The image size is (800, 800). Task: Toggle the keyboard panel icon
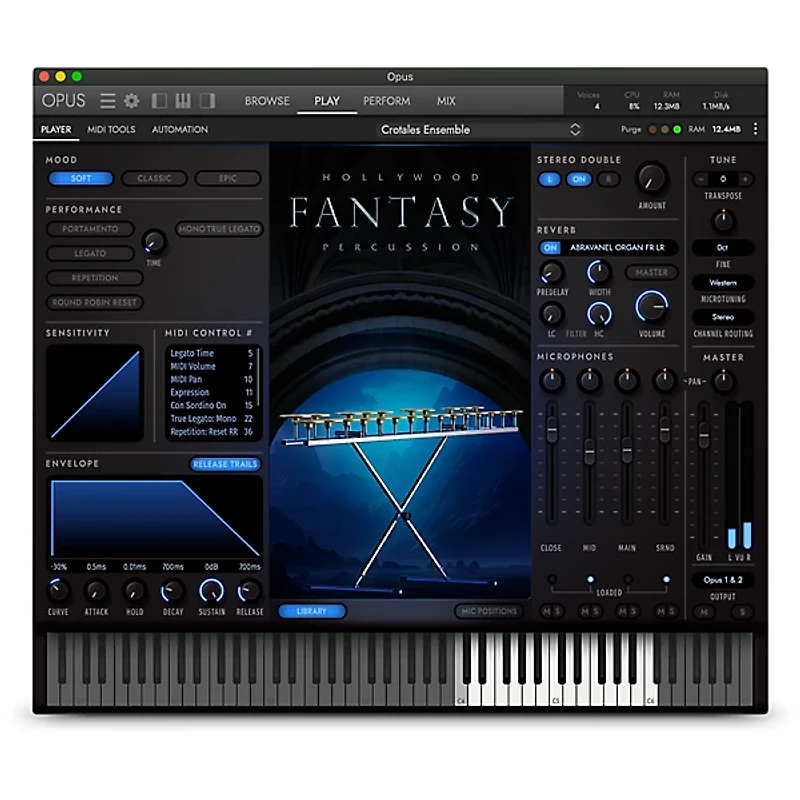coord(183,101)
